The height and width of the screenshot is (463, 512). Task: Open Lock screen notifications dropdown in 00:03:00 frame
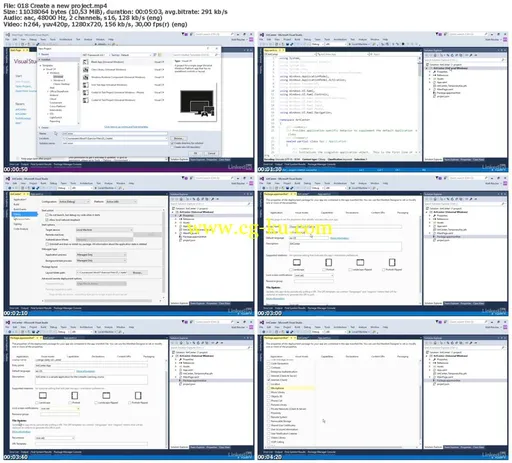pos(314,275)
